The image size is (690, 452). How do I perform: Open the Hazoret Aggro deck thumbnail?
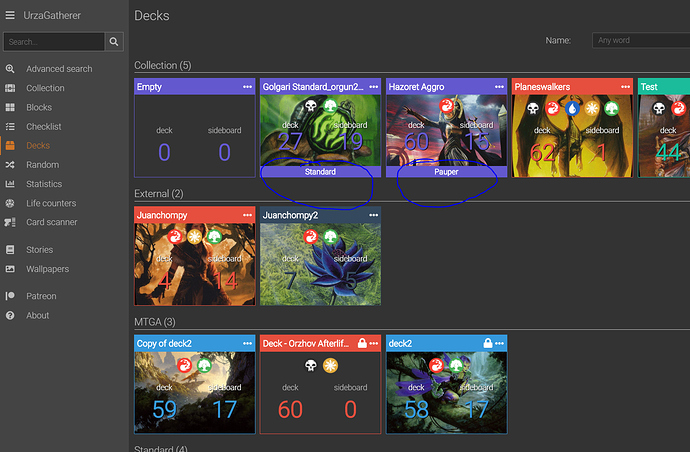coord(446,130)
